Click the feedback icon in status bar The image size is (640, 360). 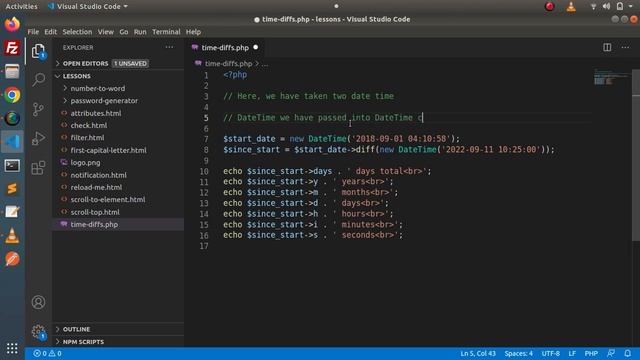coord(611,353)
